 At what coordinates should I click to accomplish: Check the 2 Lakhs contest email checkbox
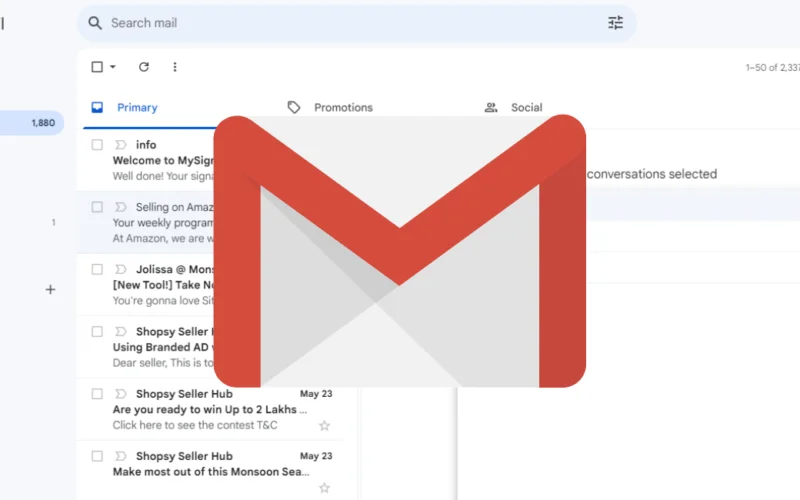coord(97,394)
